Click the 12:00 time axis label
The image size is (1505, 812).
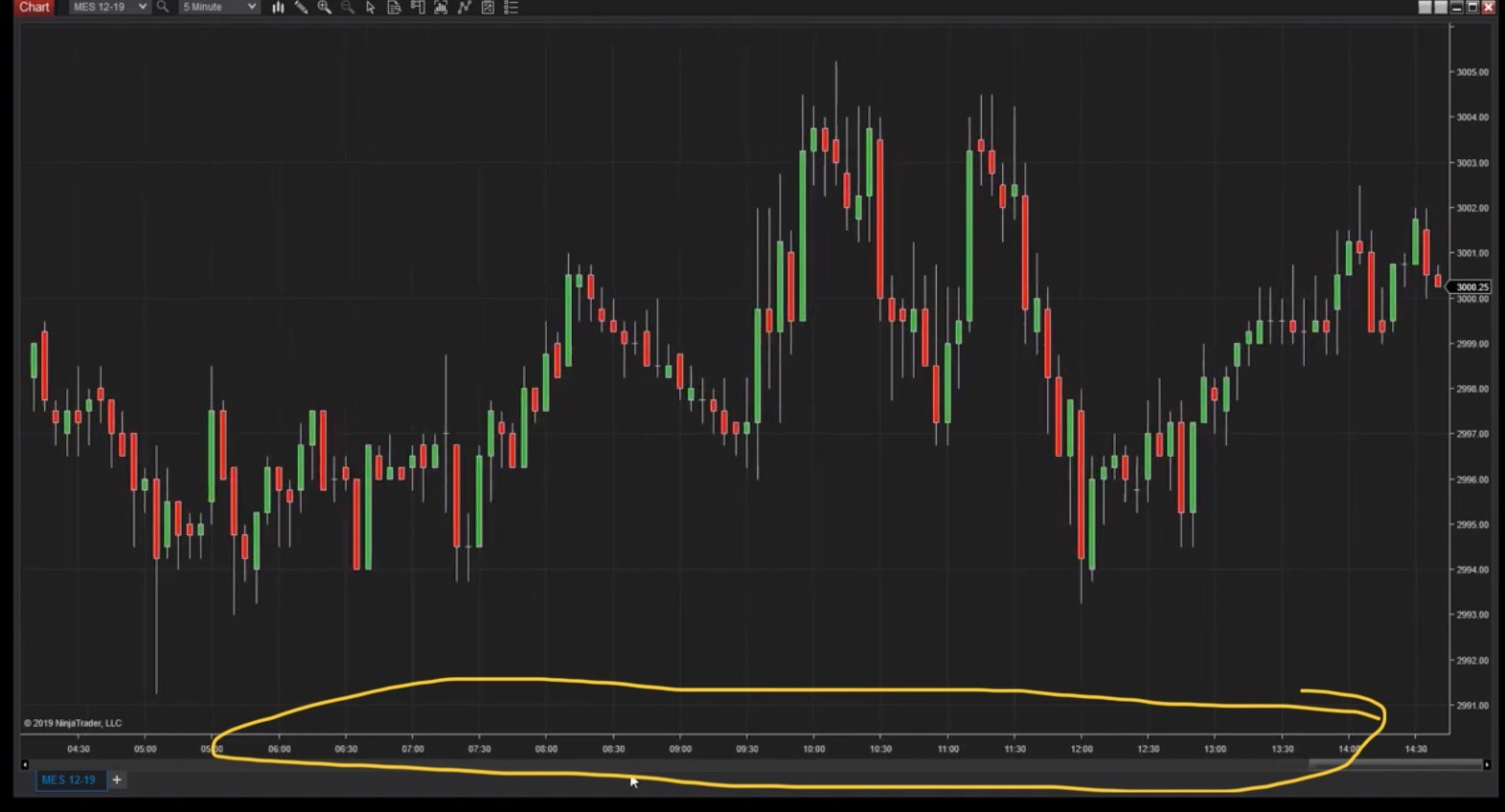coord(1082,749)
